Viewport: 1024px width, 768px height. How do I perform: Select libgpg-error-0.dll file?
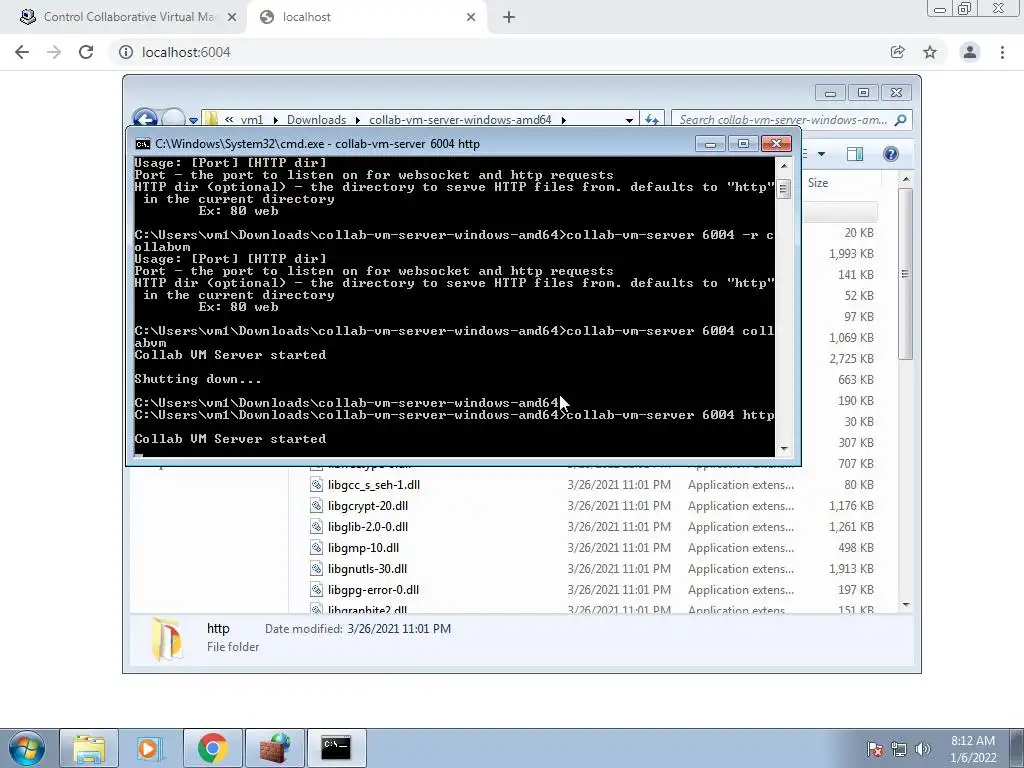374,590
